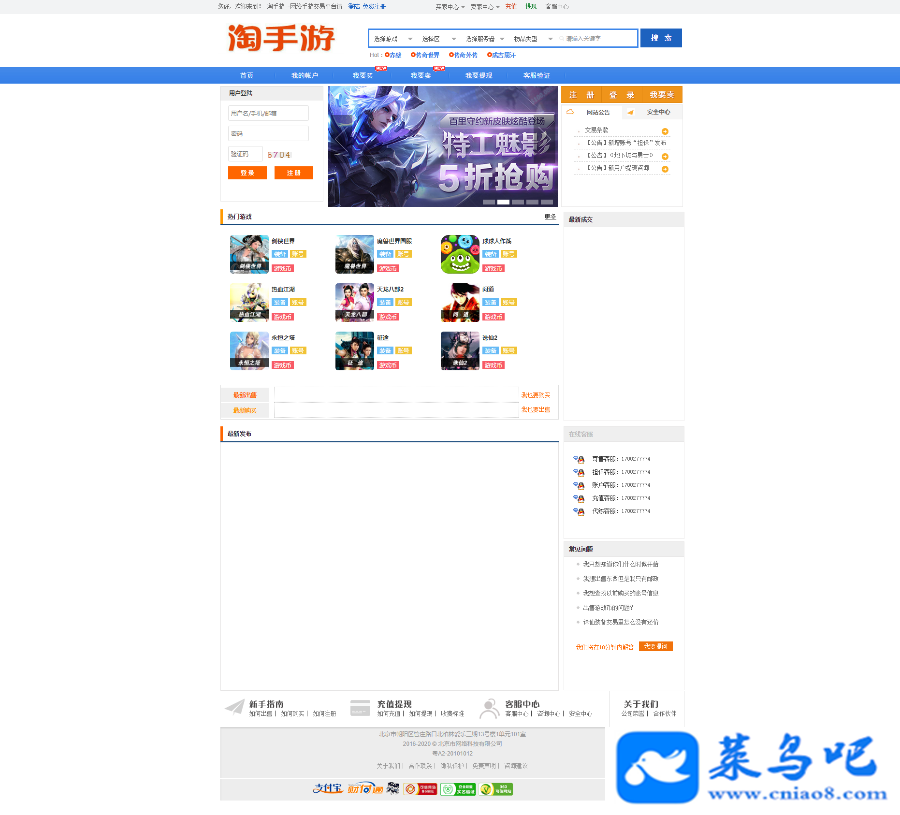Click 更多 link in 热门游戏 header
Viewport: 900px width, 815px height.
tap(550, 216)
